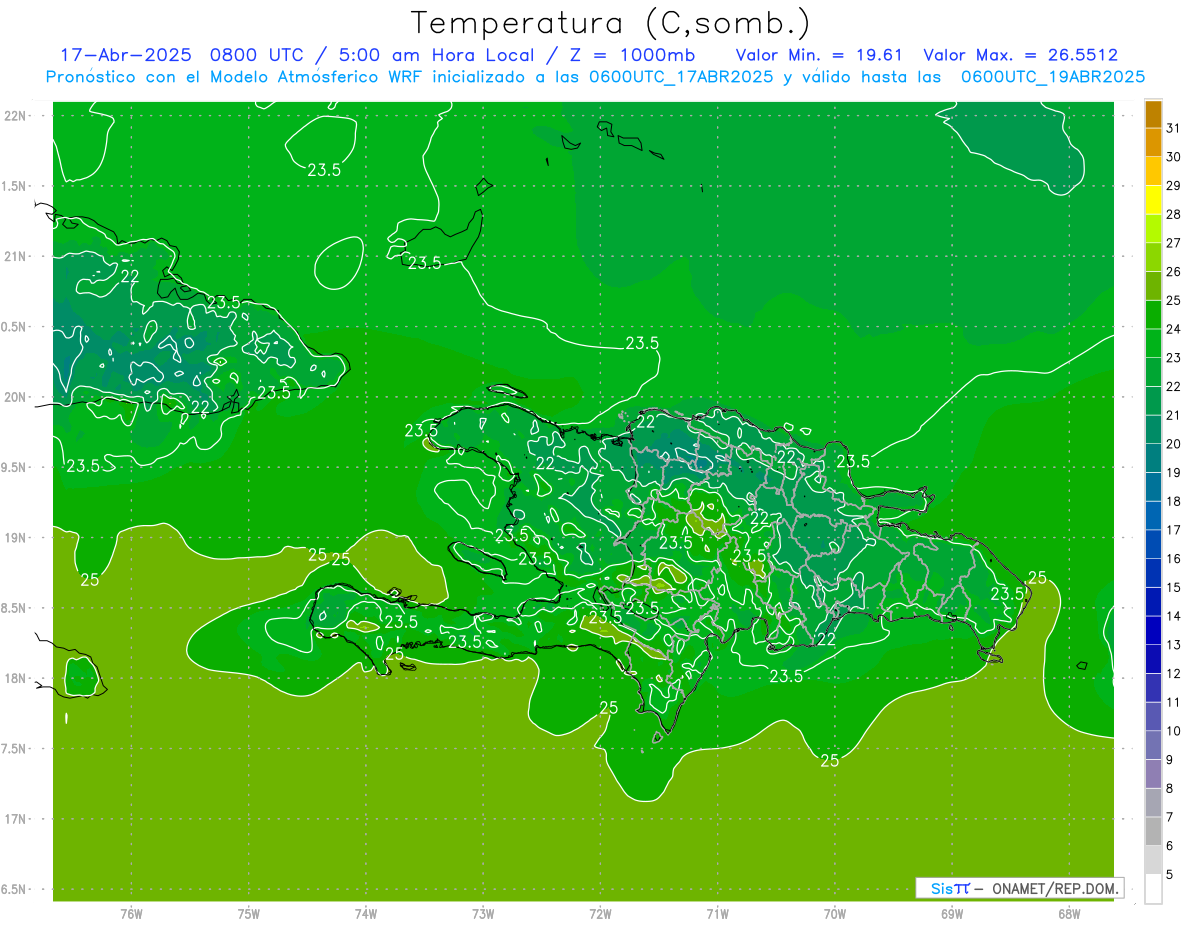Click the colorbar scale value '11'
The width and height of the screenshot is (1200, 927).
(1174, 703)
